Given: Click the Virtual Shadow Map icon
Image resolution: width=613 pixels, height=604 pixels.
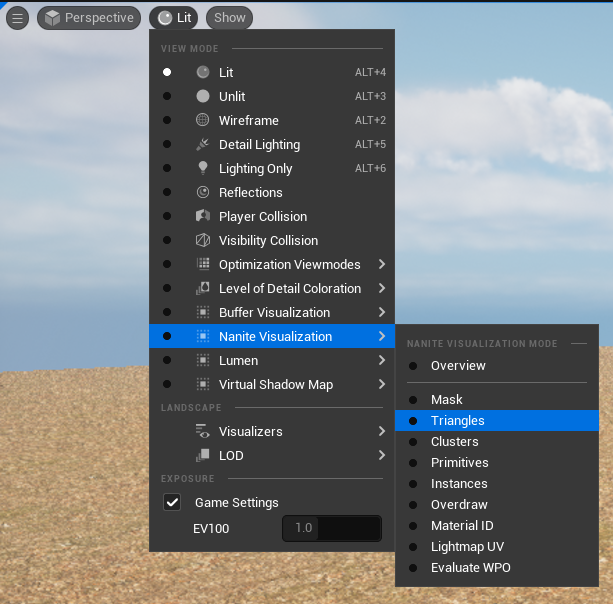Looking at the screenshot, I should (203, 384).
